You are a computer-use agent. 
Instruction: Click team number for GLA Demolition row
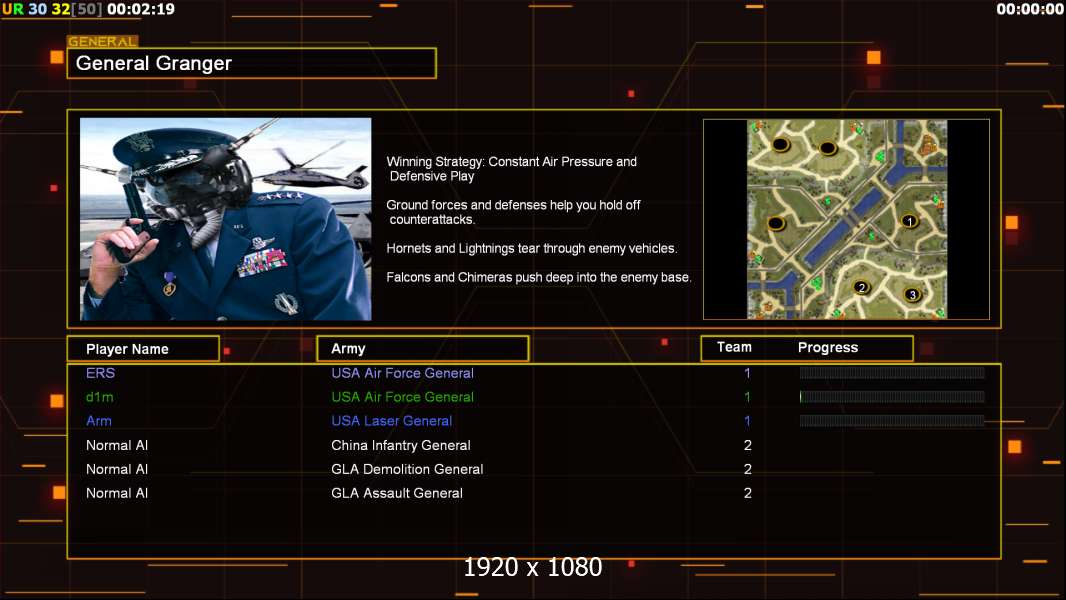748,469
